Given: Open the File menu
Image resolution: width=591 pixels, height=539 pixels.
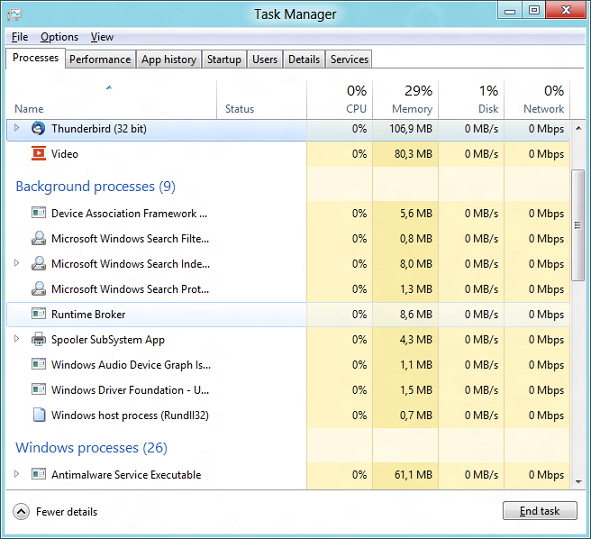Looking at the screenshot, I should pos(20,37).
